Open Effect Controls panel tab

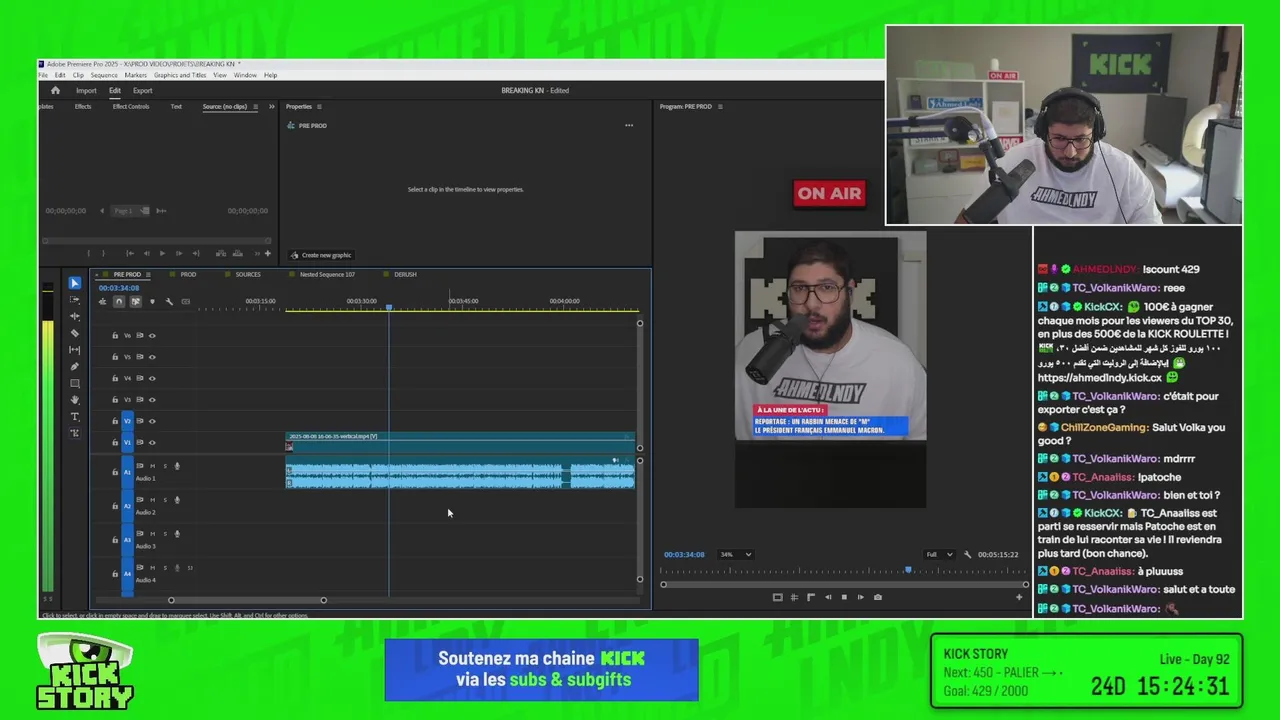tap(131, 106)
